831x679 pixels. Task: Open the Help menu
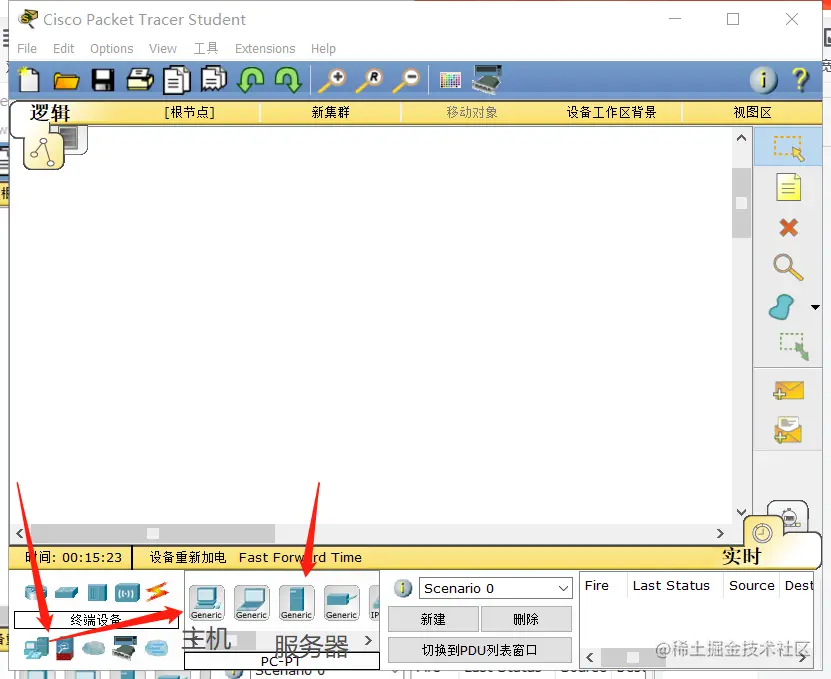[x=323, y=49]
